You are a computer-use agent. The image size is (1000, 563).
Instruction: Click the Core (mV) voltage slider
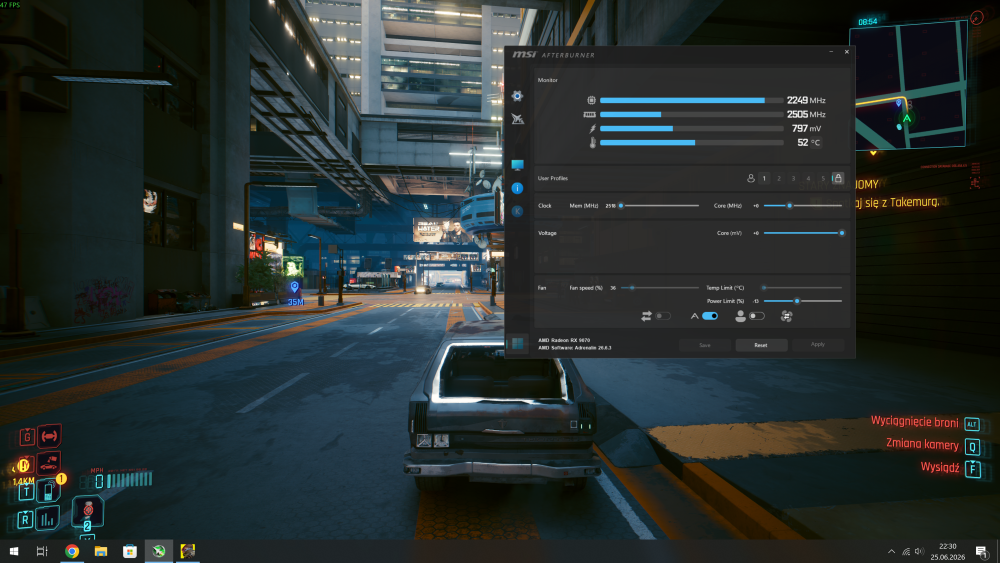tap(803, 233)
